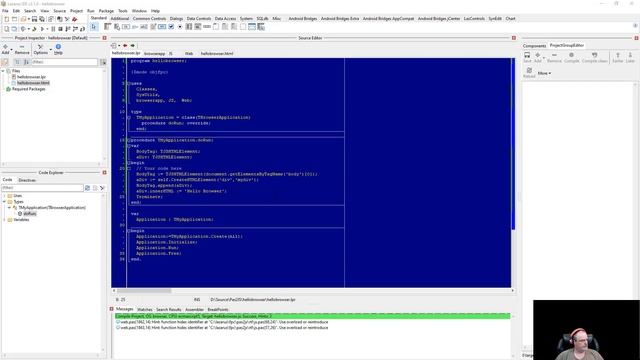Viewport: 640px width, 360px height.
Task: Click the Step Out debugger icon
Action: (83, 29)
